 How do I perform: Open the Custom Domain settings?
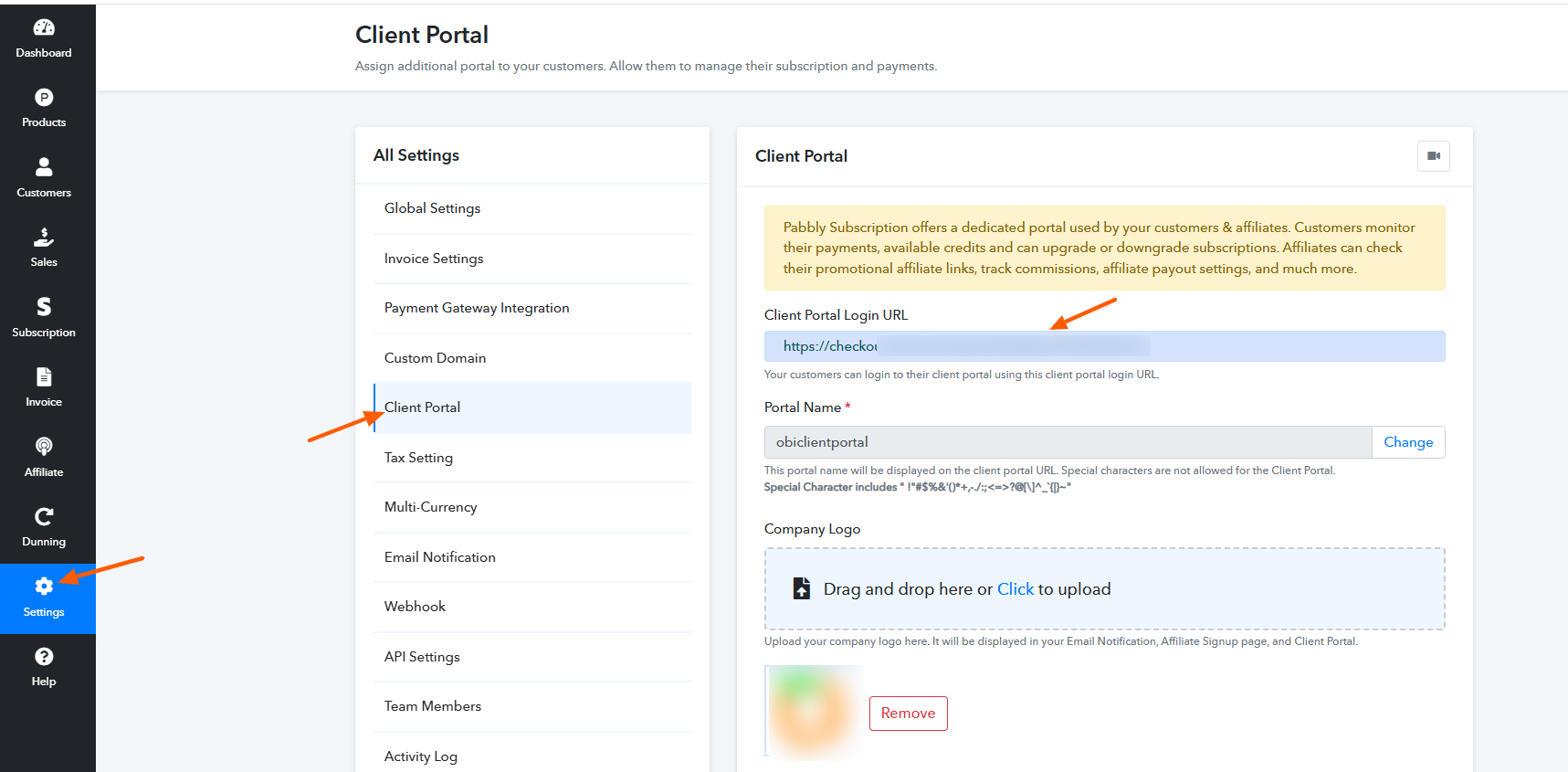435,358
